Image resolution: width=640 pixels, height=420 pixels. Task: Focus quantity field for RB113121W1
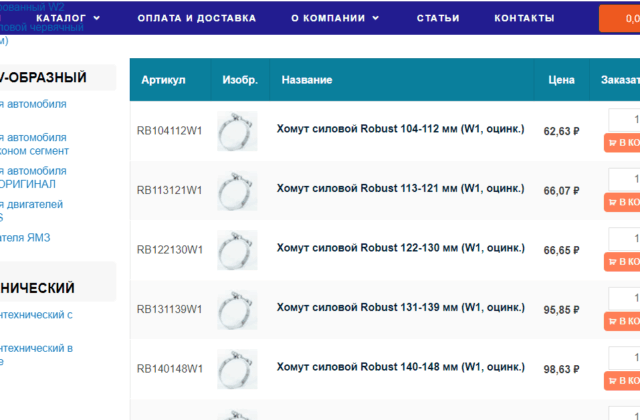(624, 179)
